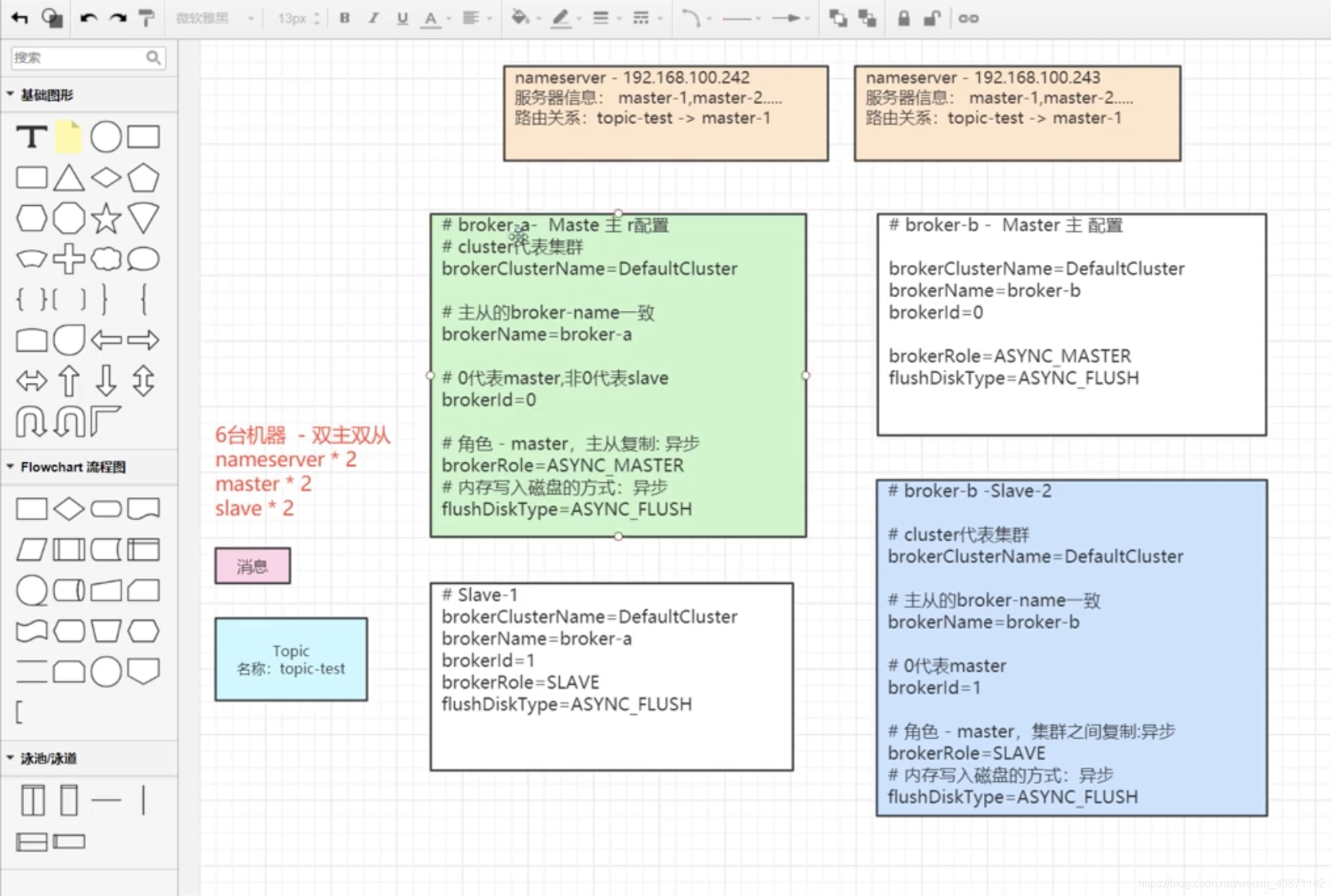Select the flowchart decision diamond
Image resolution: width=1331 pixels, height=896 pixels.
point(69,509)
